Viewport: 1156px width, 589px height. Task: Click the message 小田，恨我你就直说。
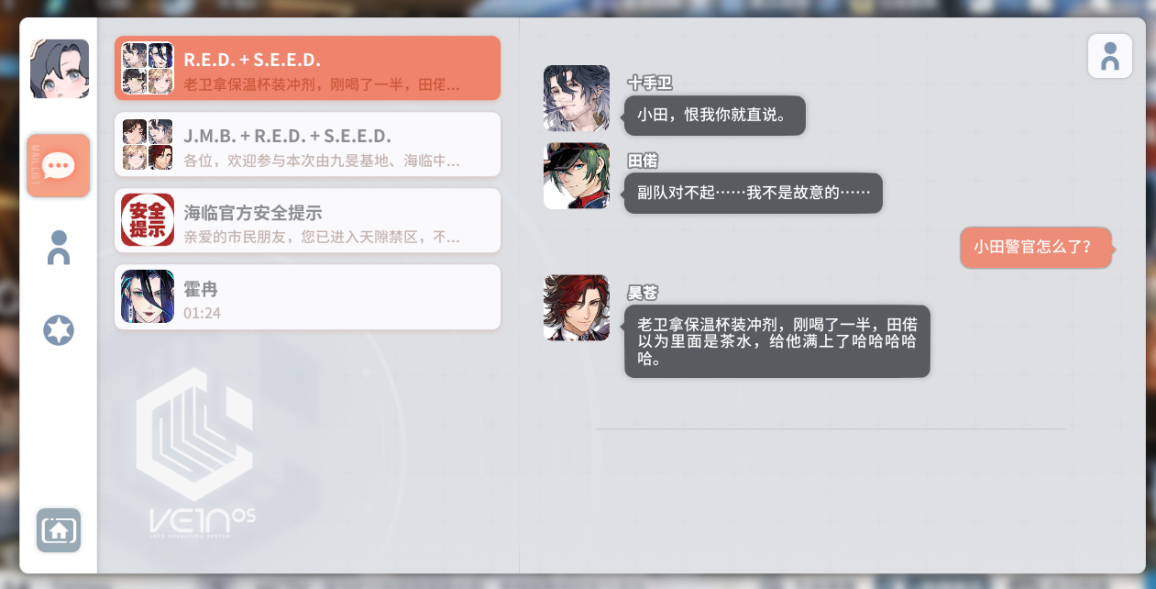714,116
